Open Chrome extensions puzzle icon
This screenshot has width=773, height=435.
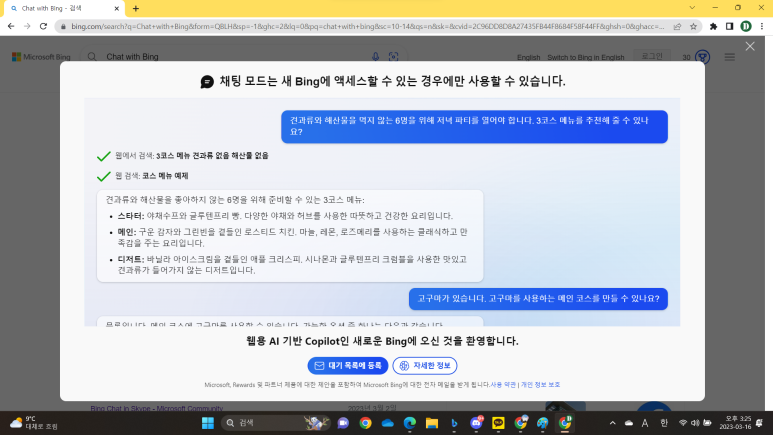click(713, 26)
